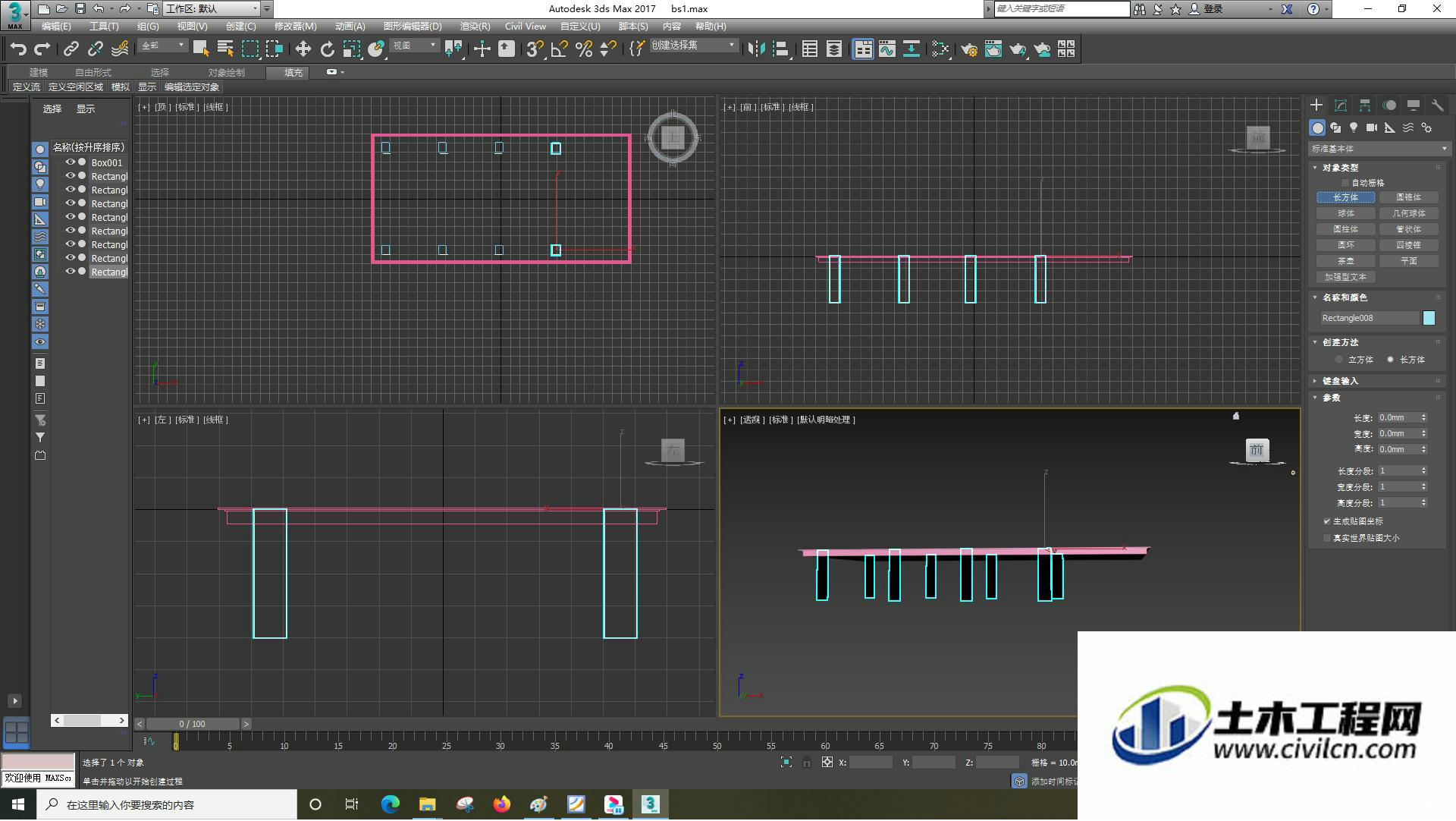Viewport: 1456px width, 821px height.
Task: Open the Civil View menu
Action: [525, 26]
